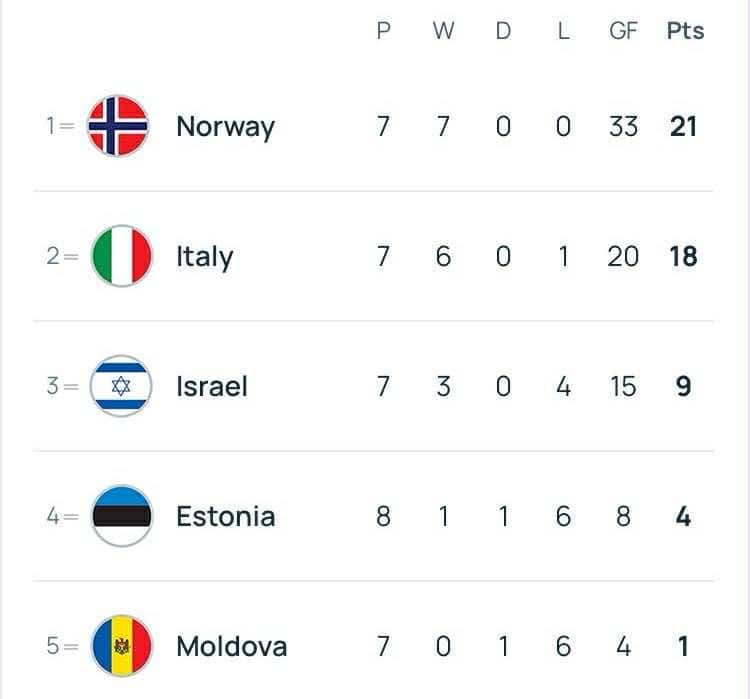Click the L column header
The width and height of the screenshot is (750, 699).
click(x=563, y=31)
